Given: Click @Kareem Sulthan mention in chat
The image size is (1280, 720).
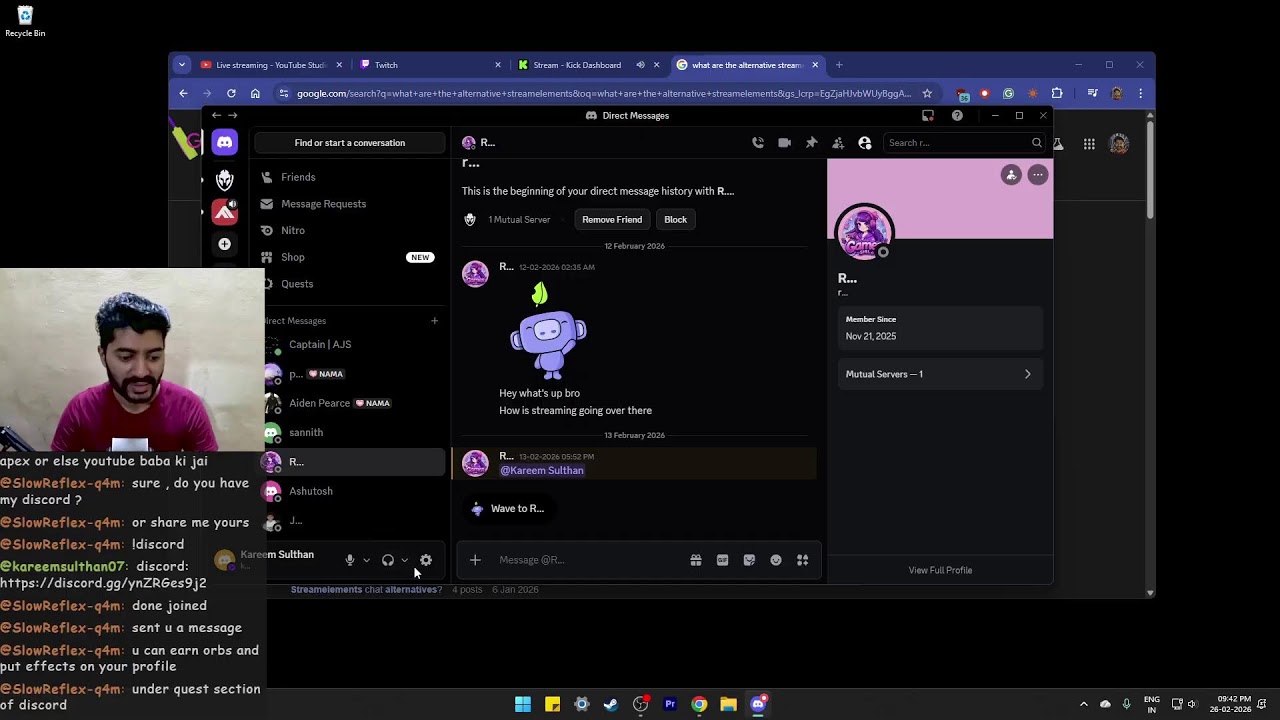Looking at the screenshot, I should pos(542,471).
